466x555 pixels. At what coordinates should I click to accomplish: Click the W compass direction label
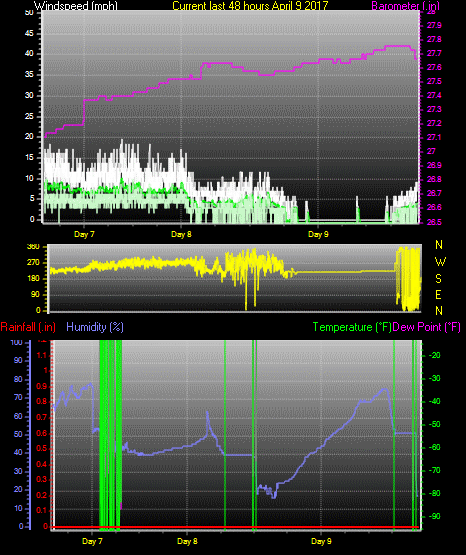440,262
